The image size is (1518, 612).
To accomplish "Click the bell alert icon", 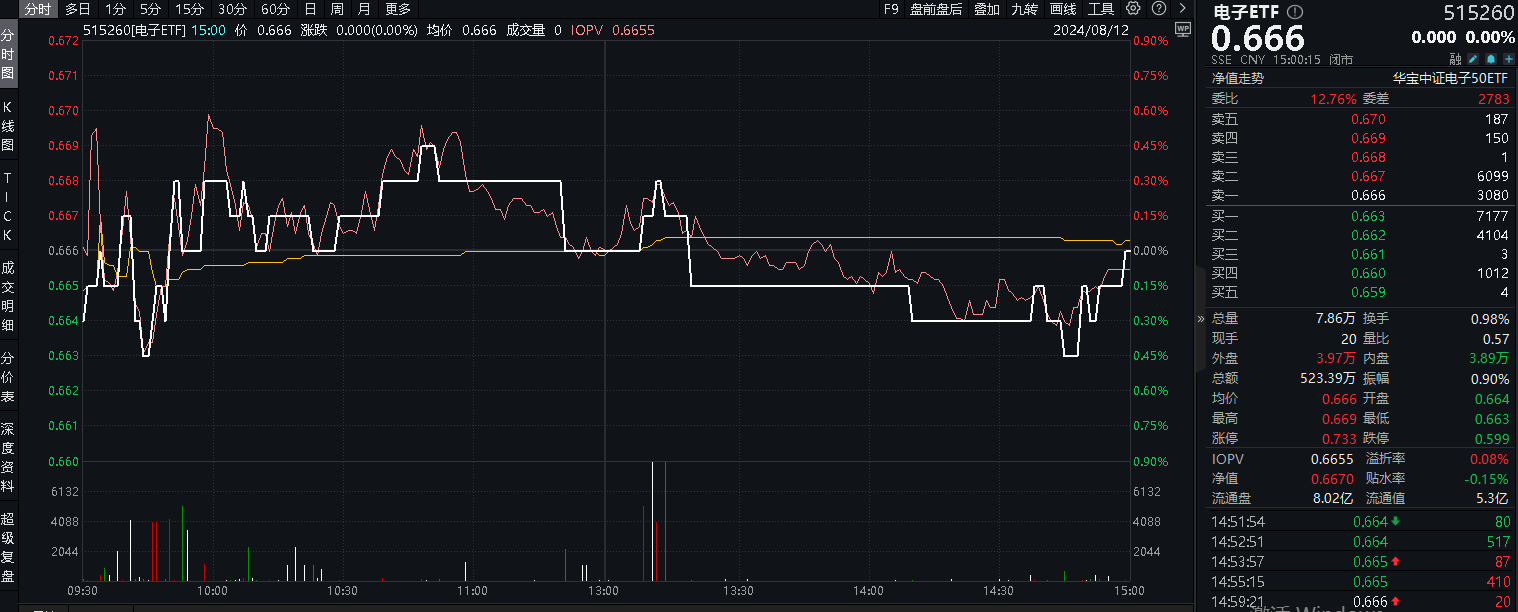I will coord(1493,60).
